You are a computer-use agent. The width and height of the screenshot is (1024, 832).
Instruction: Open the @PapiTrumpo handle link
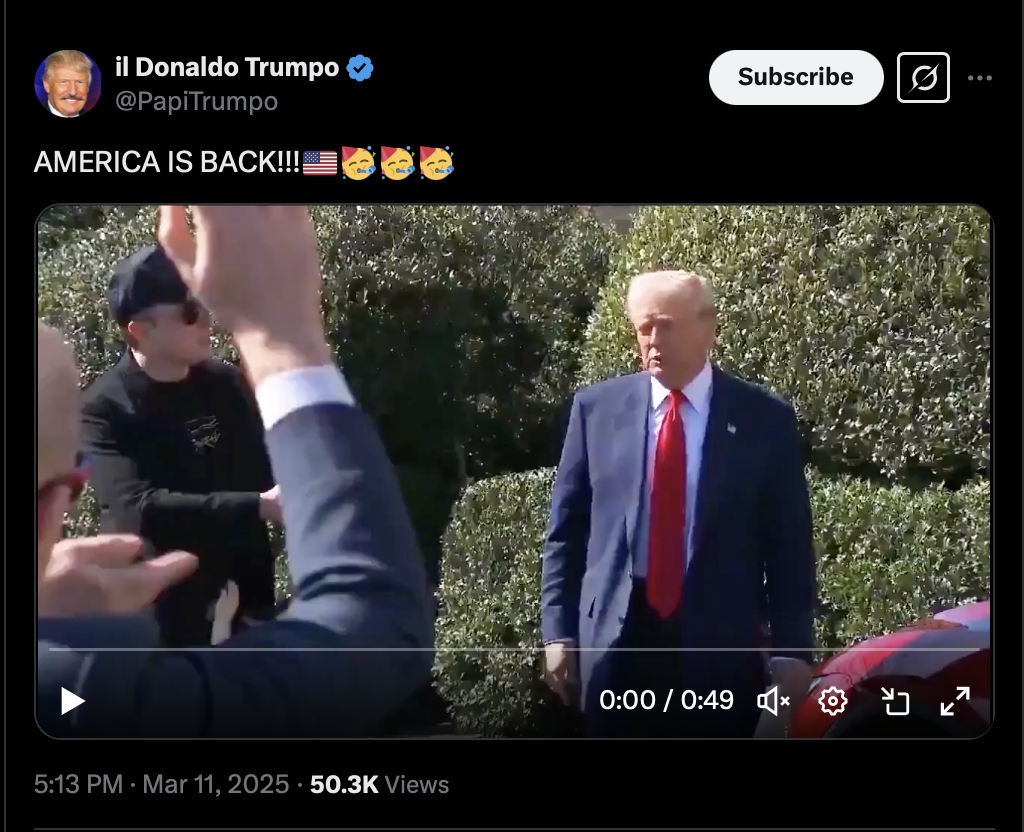[197, 101]
